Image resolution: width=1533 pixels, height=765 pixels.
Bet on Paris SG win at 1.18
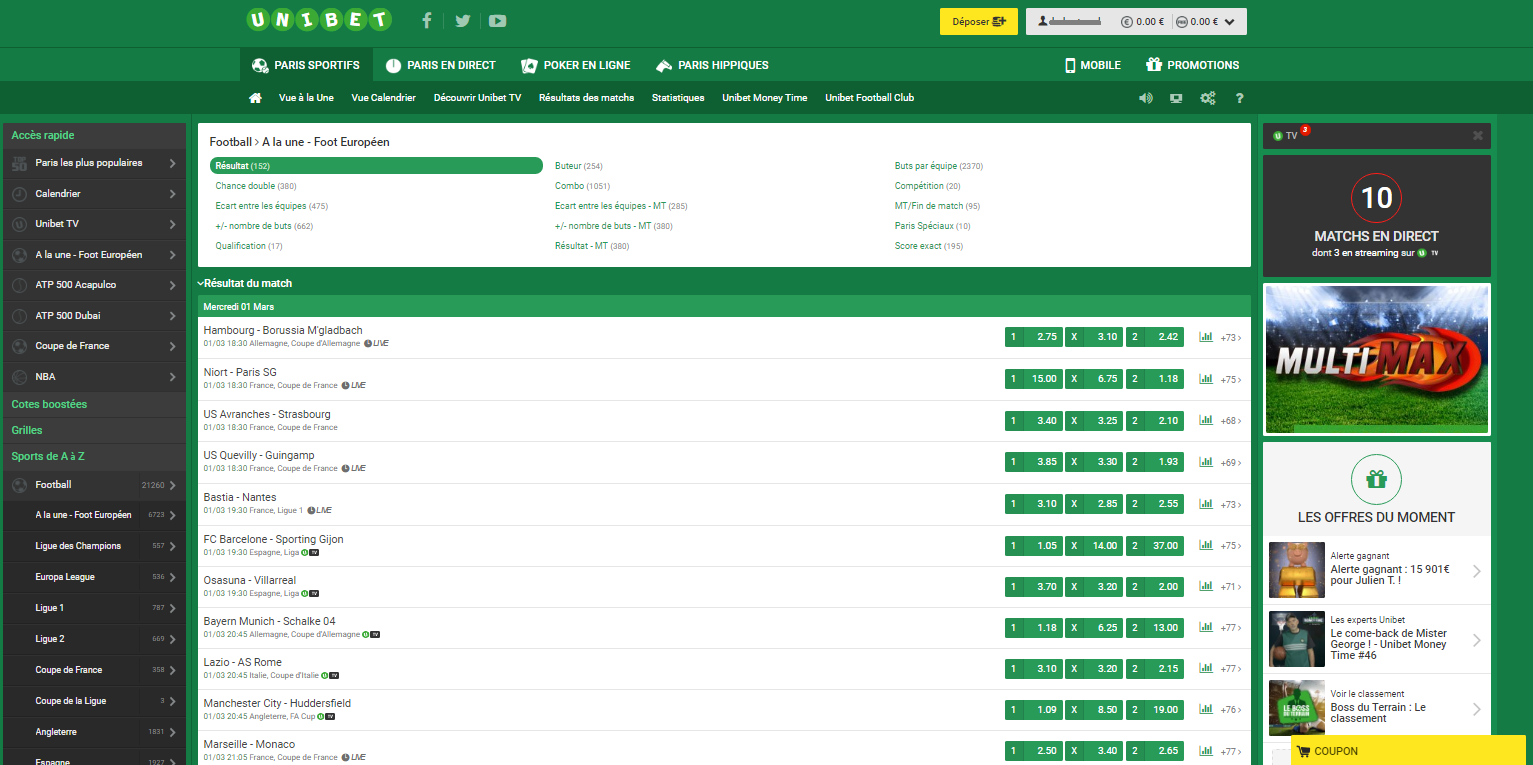pyautogui.click(x=1155, y=379)
